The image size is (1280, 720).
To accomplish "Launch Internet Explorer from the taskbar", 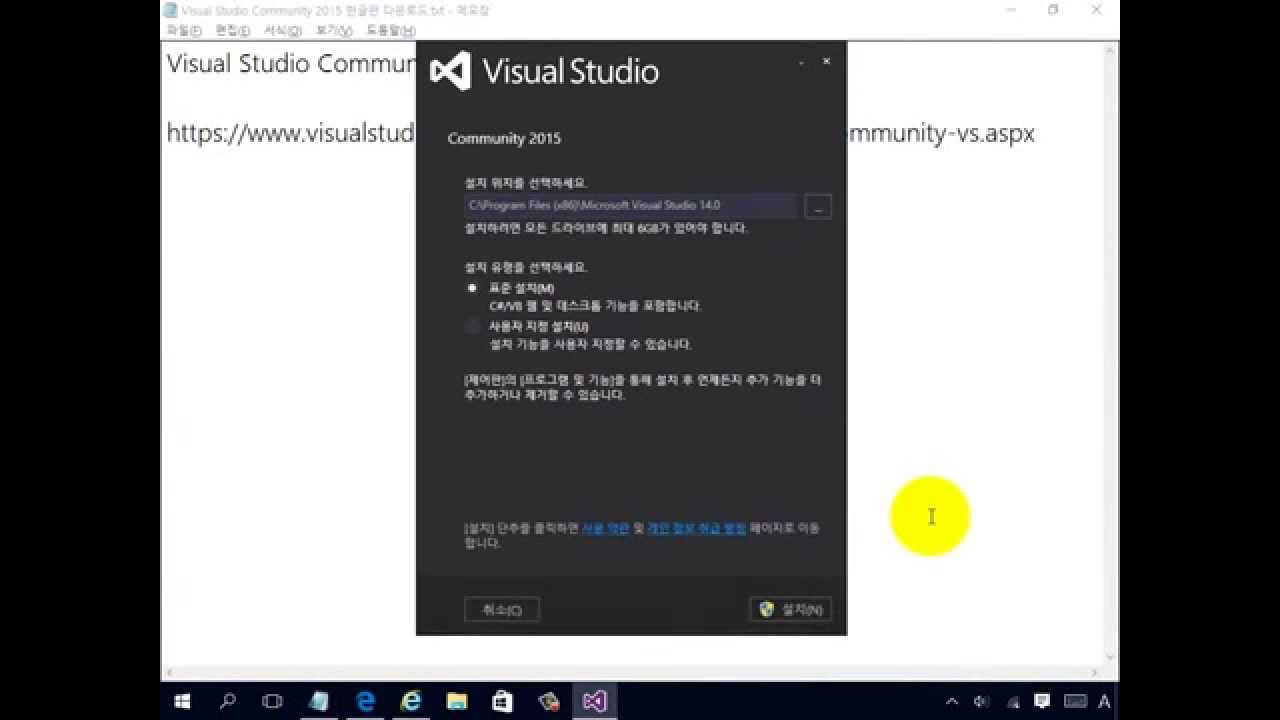I will pos(411,701).
